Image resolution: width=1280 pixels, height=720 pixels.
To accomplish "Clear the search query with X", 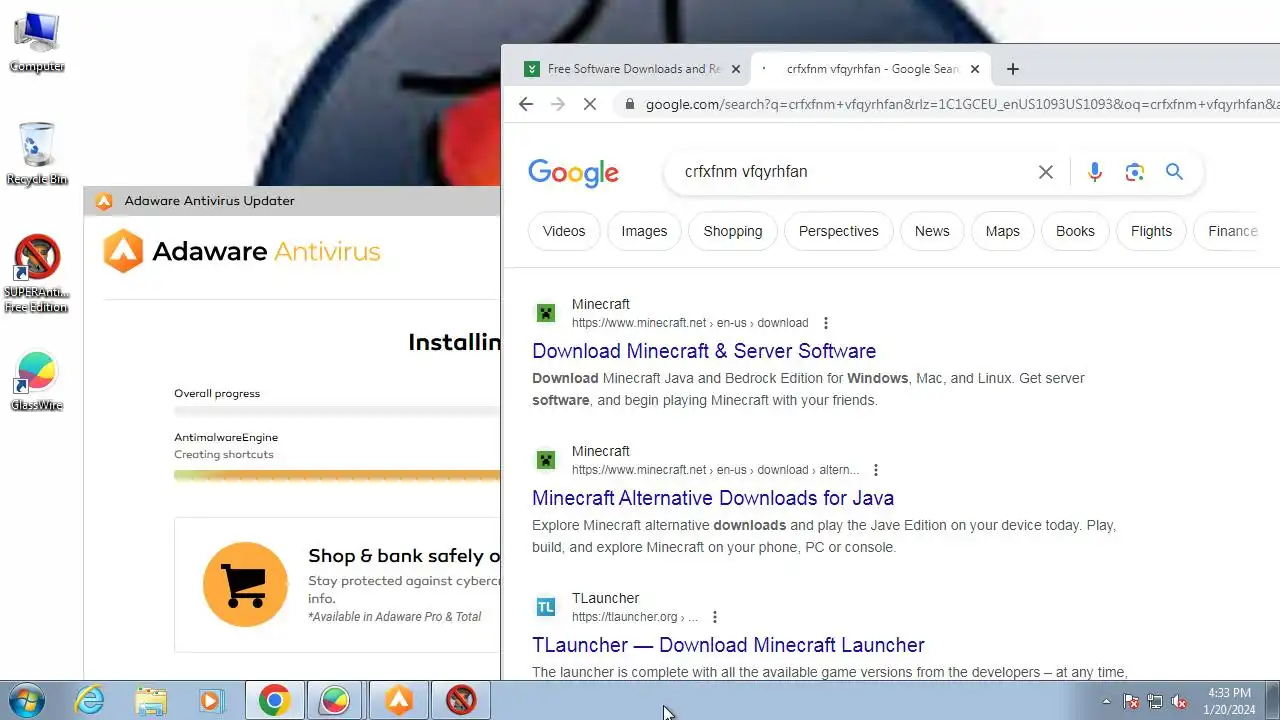I will (x=1046, y=172).
